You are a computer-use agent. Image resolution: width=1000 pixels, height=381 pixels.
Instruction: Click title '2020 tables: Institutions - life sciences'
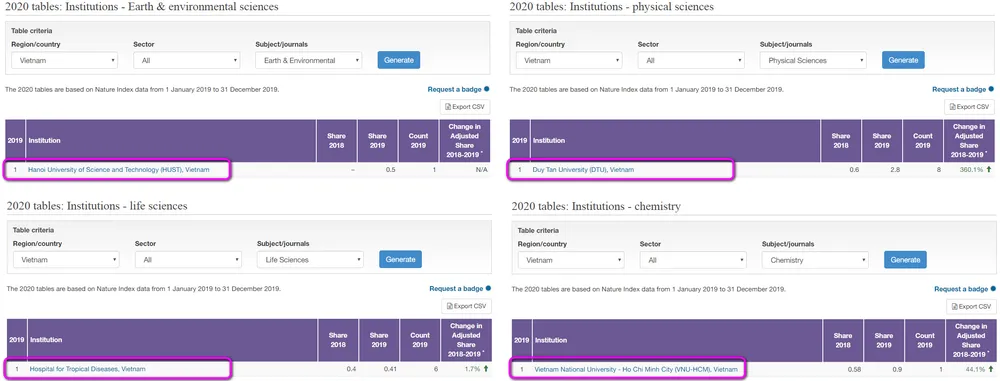point(97,205)
